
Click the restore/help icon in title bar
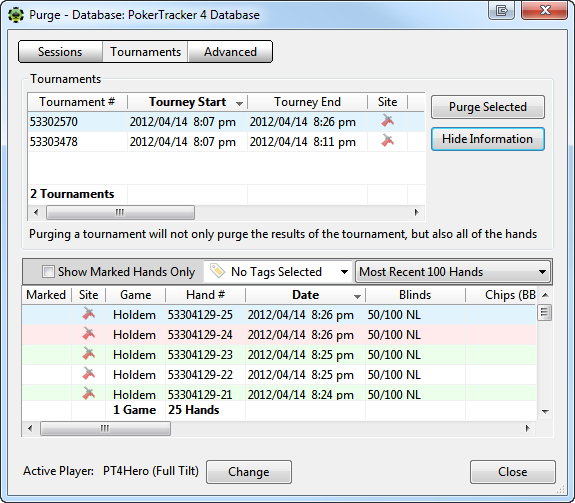pos(501,10)
